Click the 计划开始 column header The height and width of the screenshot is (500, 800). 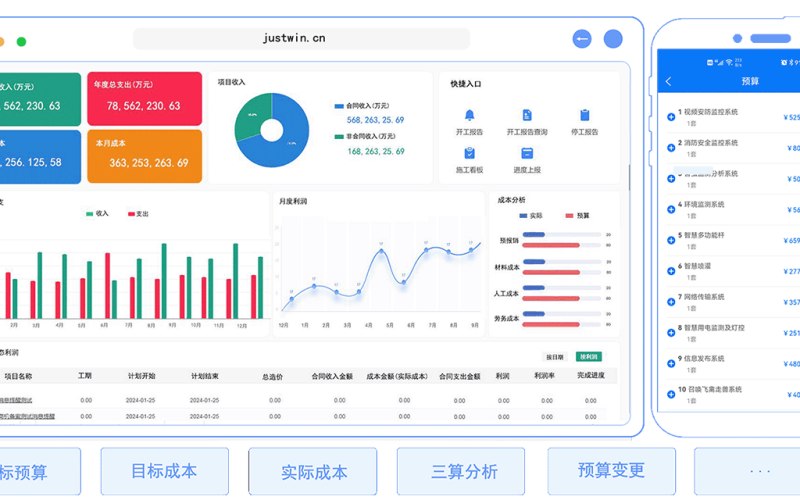point(141,376)
